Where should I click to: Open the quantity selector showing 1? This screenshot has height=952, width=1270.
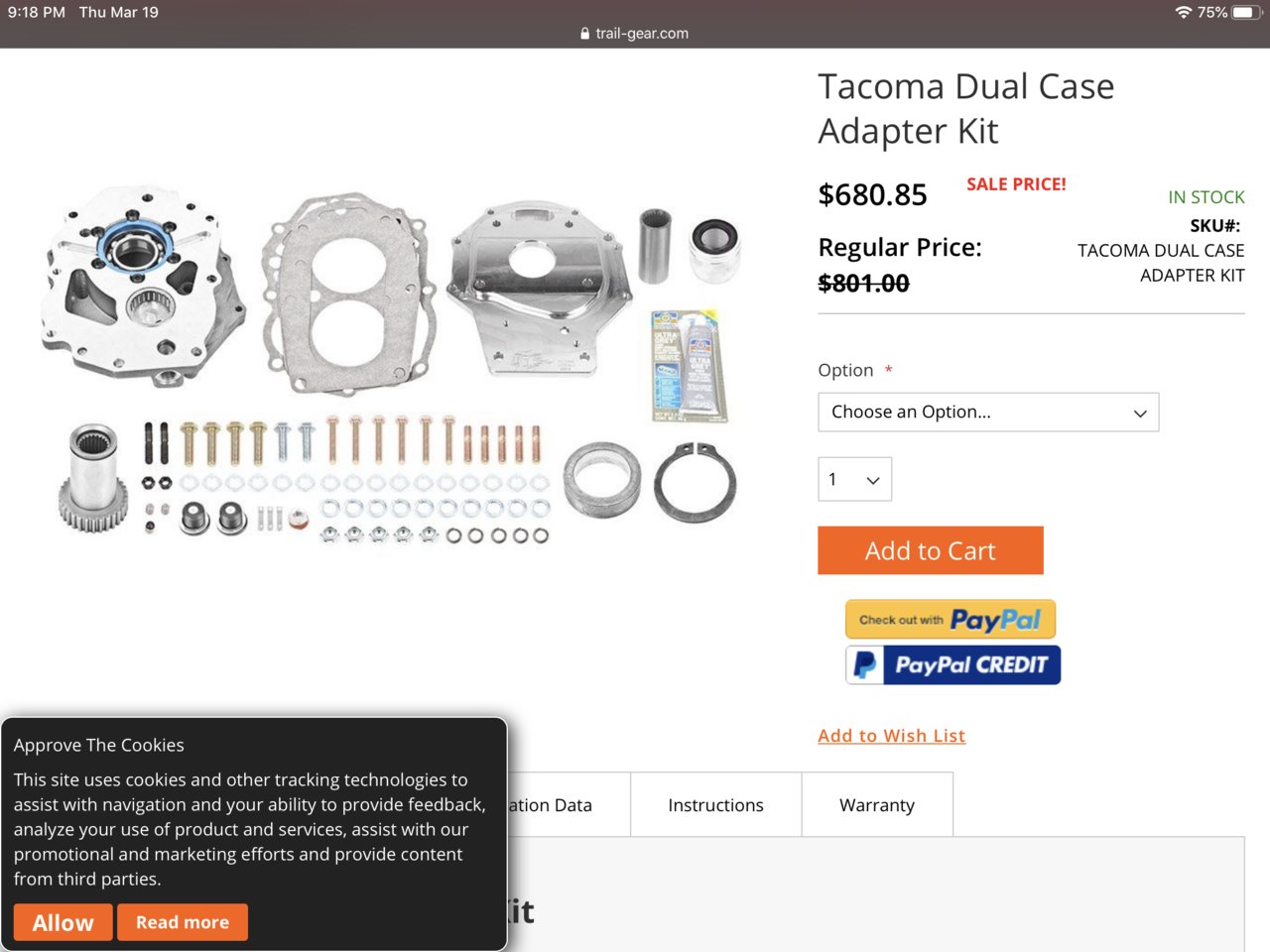click(854, 479)
